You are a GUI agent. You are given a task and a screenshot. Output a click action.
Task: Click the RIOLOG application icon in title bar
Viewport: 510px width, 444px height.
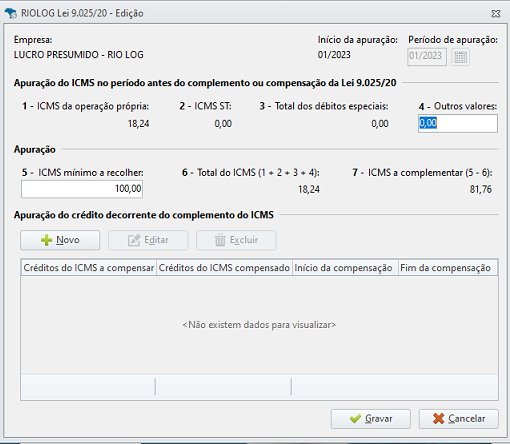click(11, 13)
